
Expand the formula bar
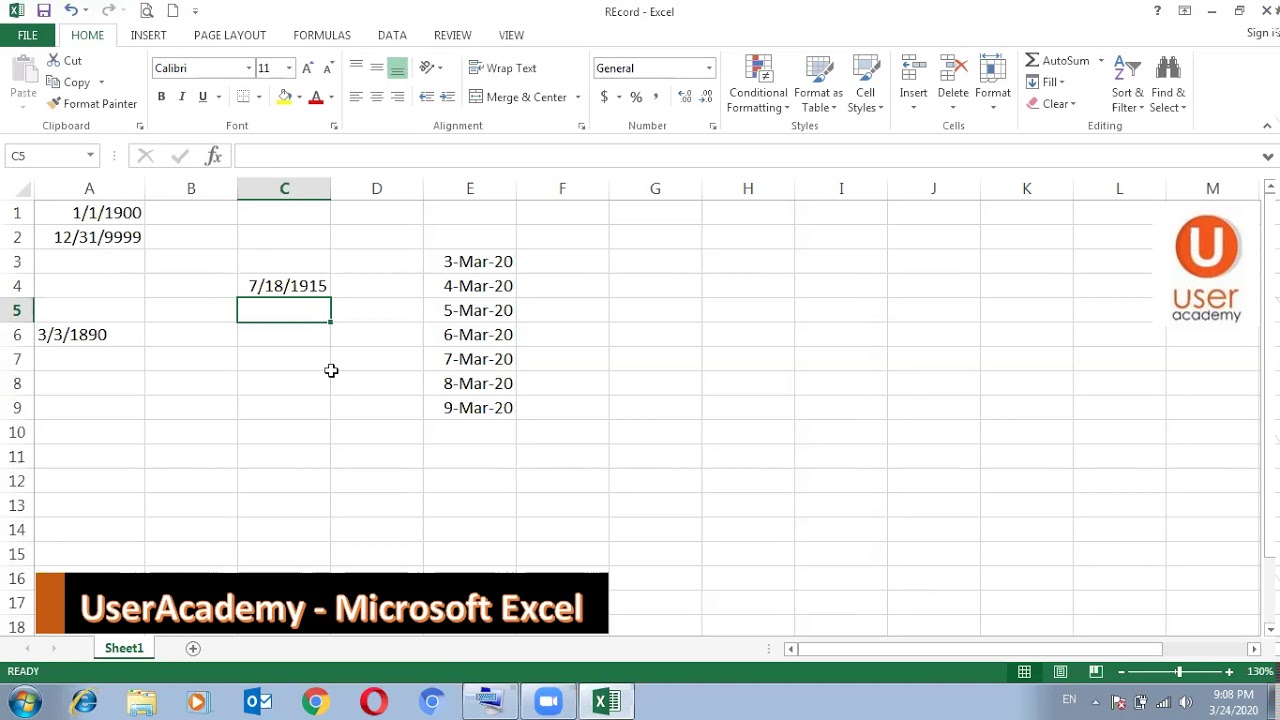point(1268,156)
